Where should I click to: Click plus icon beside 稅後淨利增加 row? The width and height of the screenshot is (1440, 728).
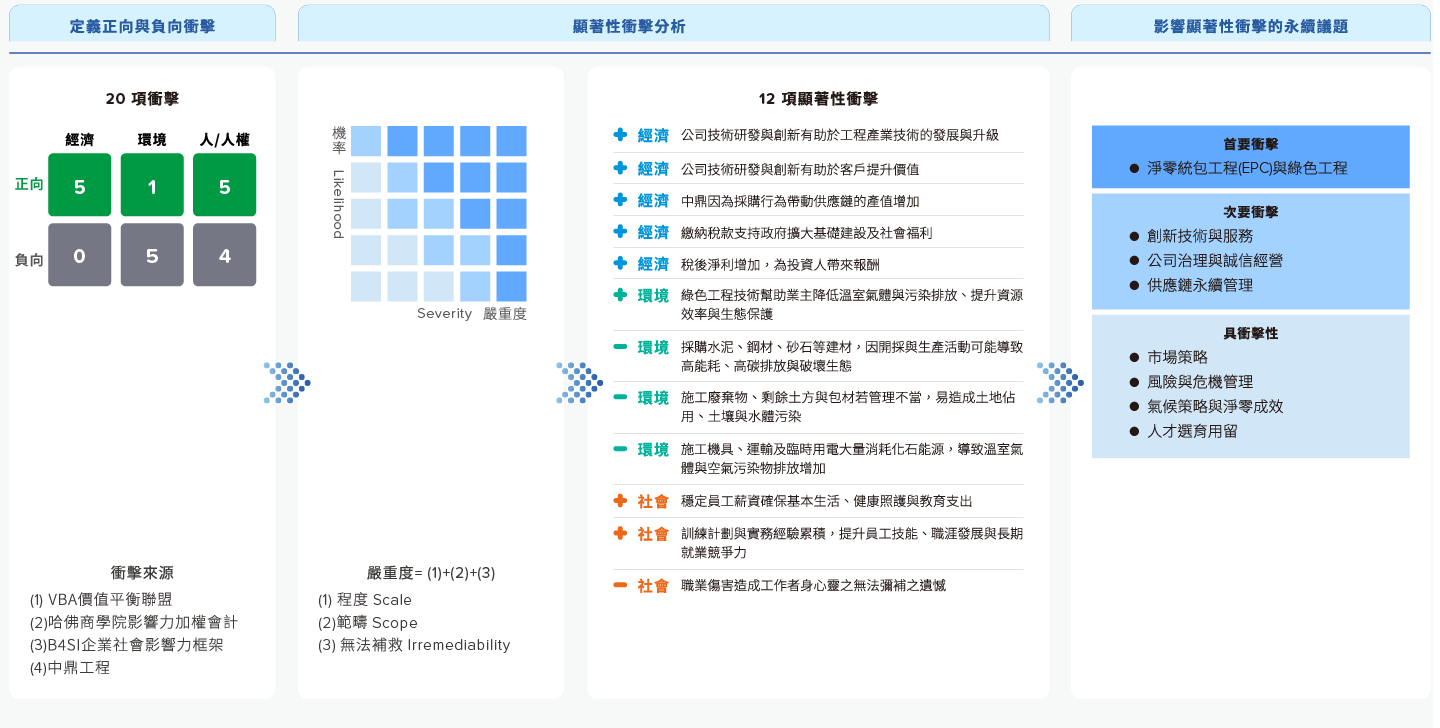[620, 263]
